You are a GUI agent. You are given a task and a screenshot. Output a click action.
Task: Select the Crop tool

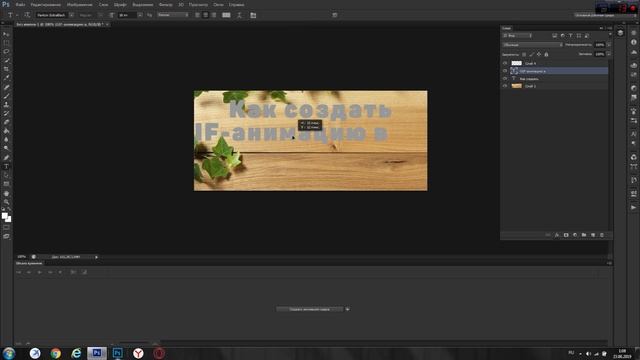[6, 69]
